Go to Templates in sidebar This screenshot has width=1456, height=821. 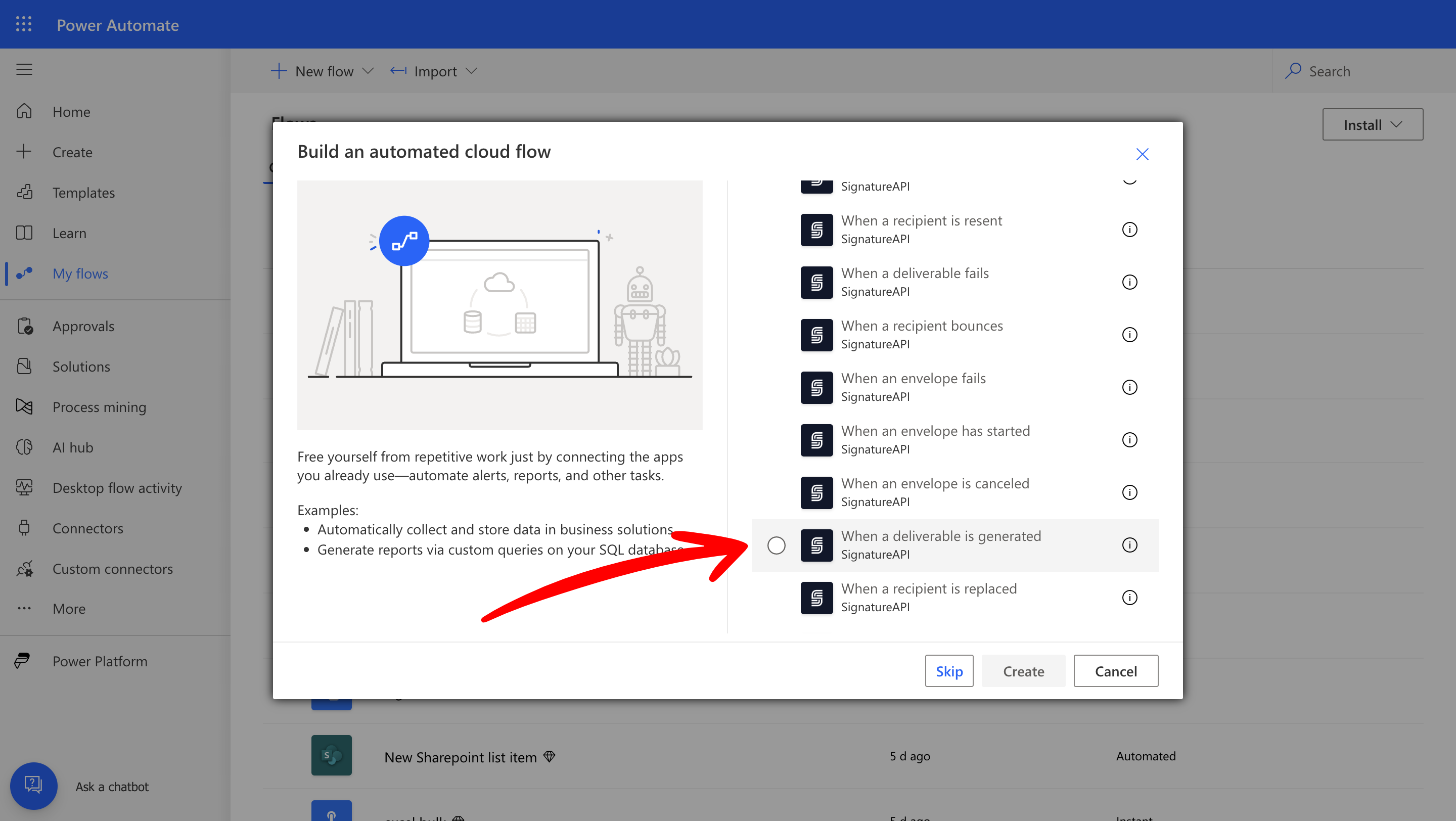[83, 193]
